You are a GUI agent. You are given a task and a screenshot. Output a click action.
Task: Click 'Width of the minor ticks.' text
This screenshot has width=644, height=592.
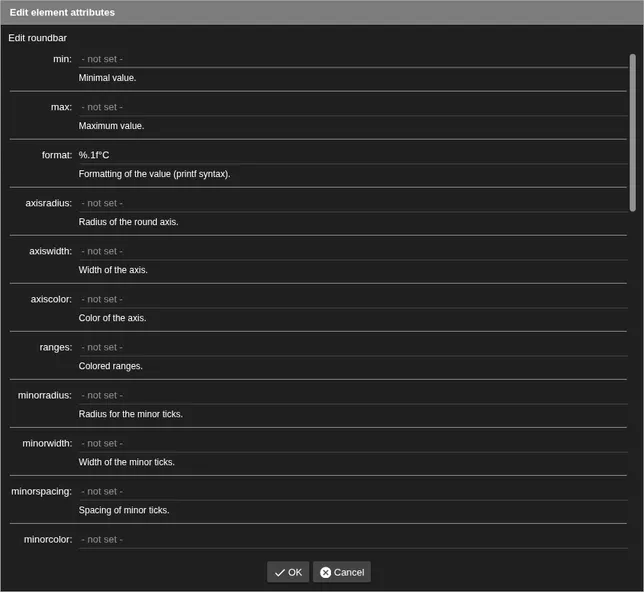tap(126, 462)
